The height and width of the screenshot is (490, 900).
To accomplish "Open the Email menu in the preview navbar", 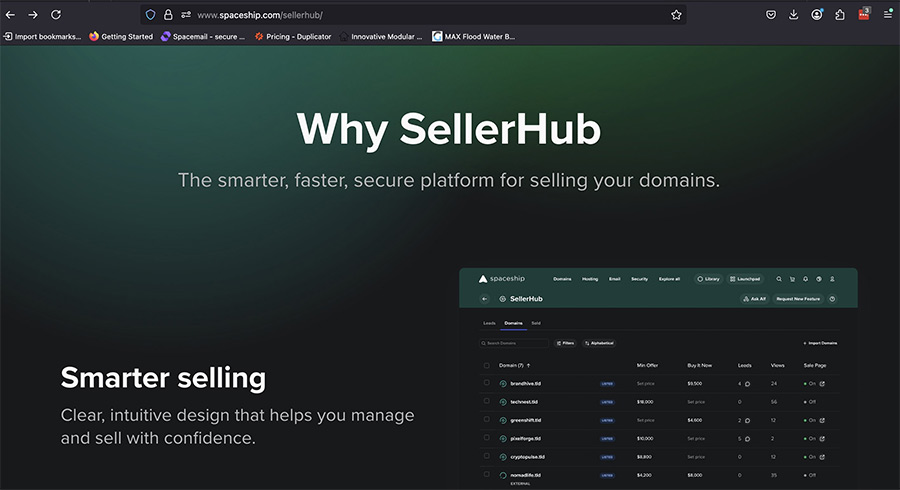I will coord(615,279).
